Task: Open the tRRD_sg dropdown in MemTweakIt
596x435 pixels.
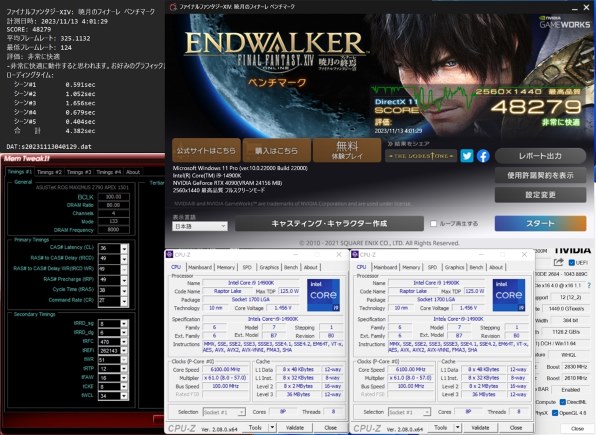Action: [124, 324]
